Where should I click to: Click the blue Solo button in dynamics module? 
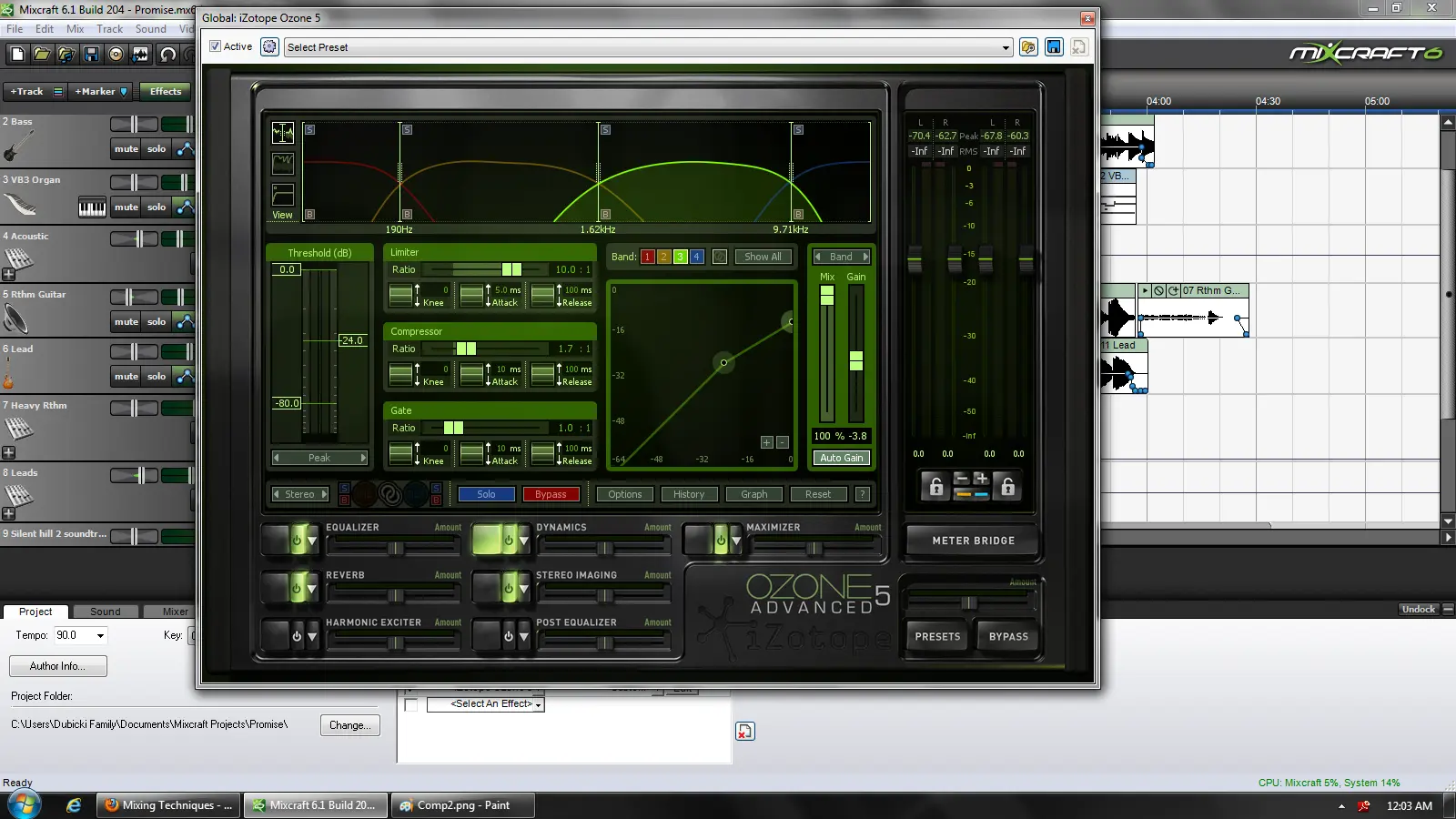point(486,494)
